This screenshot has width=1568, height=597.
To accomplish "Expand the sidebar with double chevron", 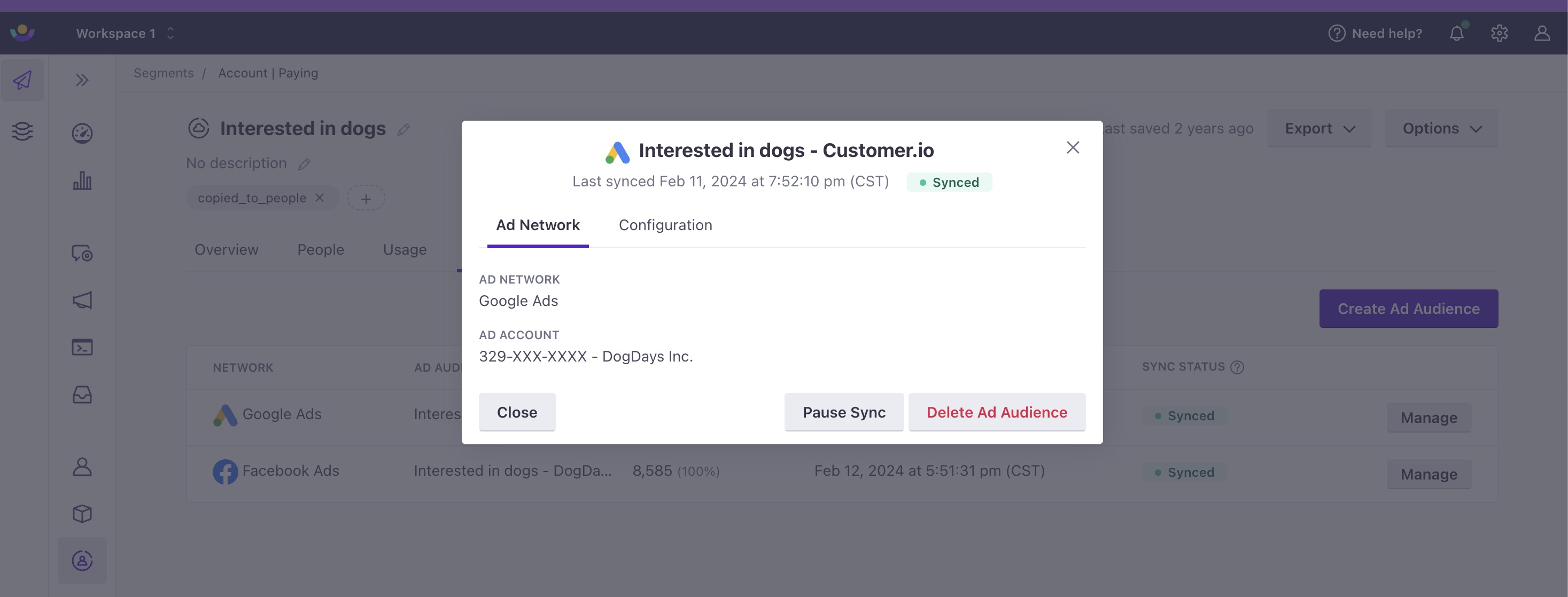I will 82,80.
